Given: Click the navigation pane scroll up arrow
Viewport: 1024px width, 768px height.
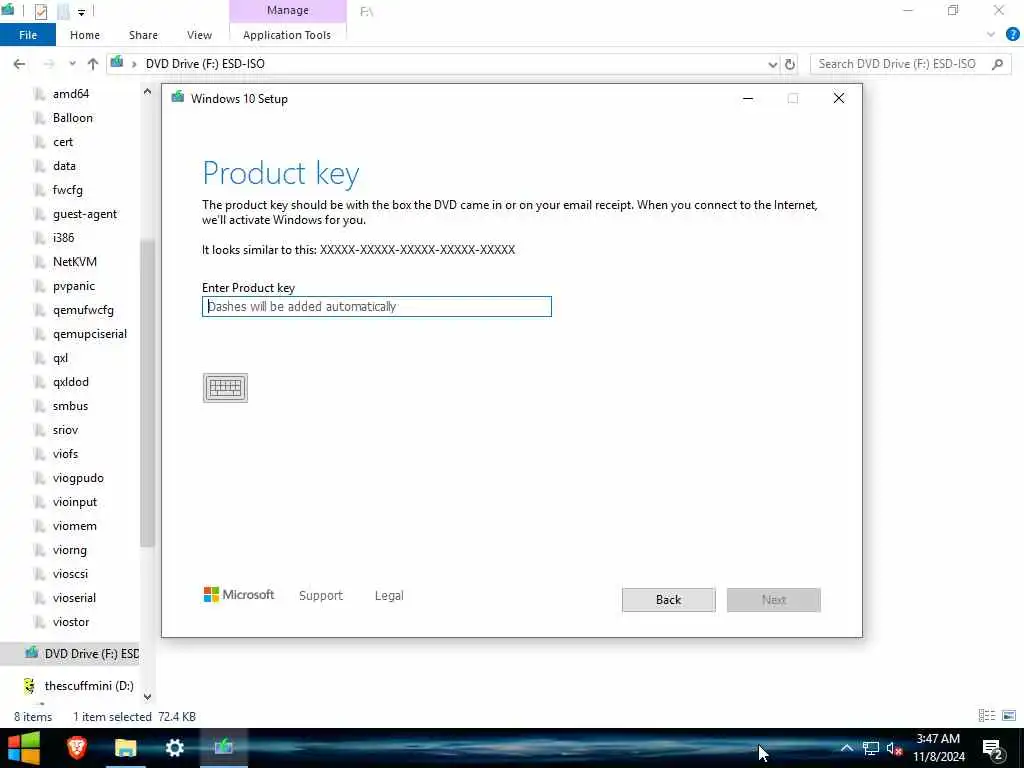Looking at the screenshot, I should click(147, 92).
